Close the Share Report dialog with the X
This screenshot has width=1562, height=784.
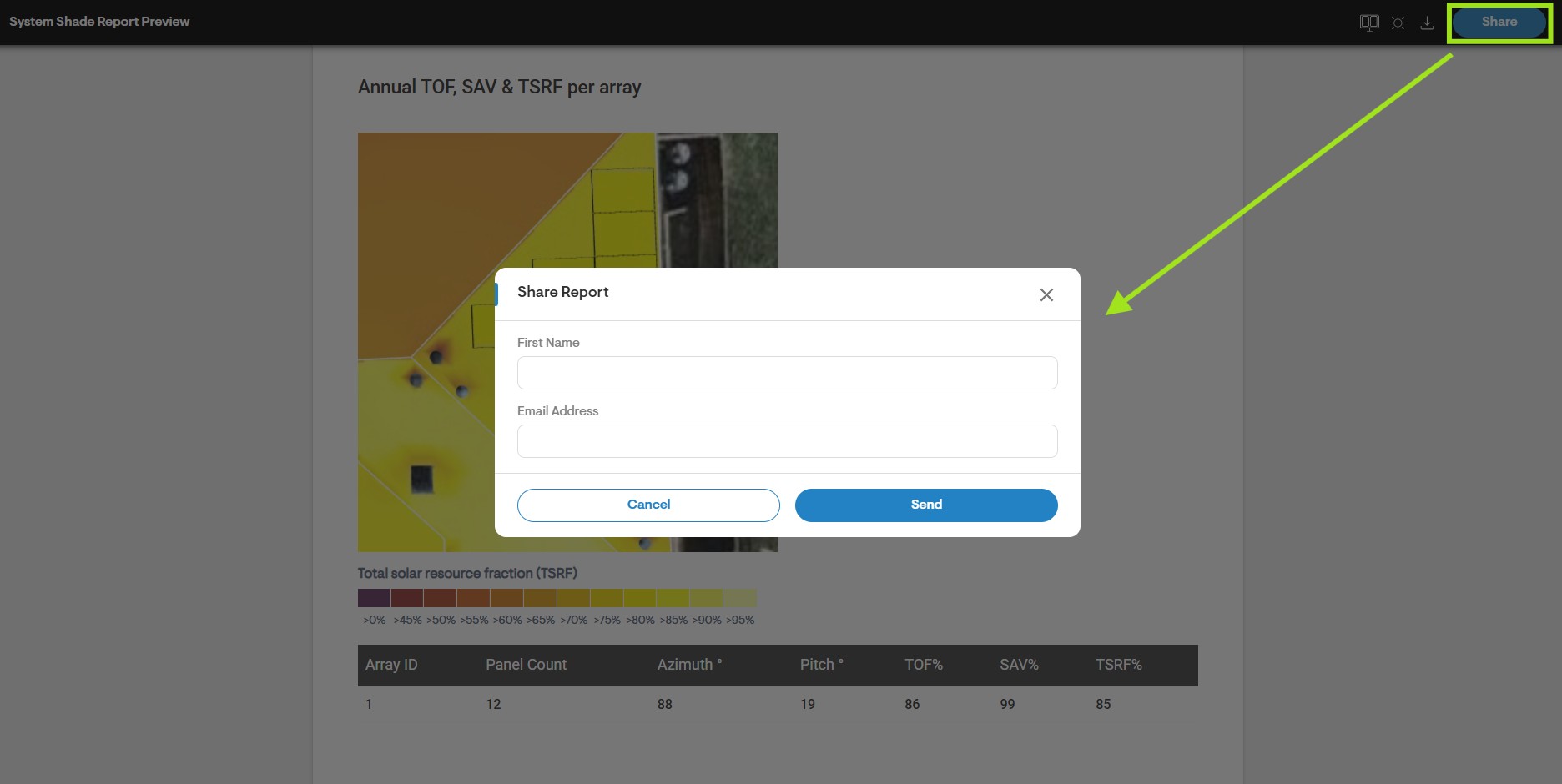[x=1046, y=294]
